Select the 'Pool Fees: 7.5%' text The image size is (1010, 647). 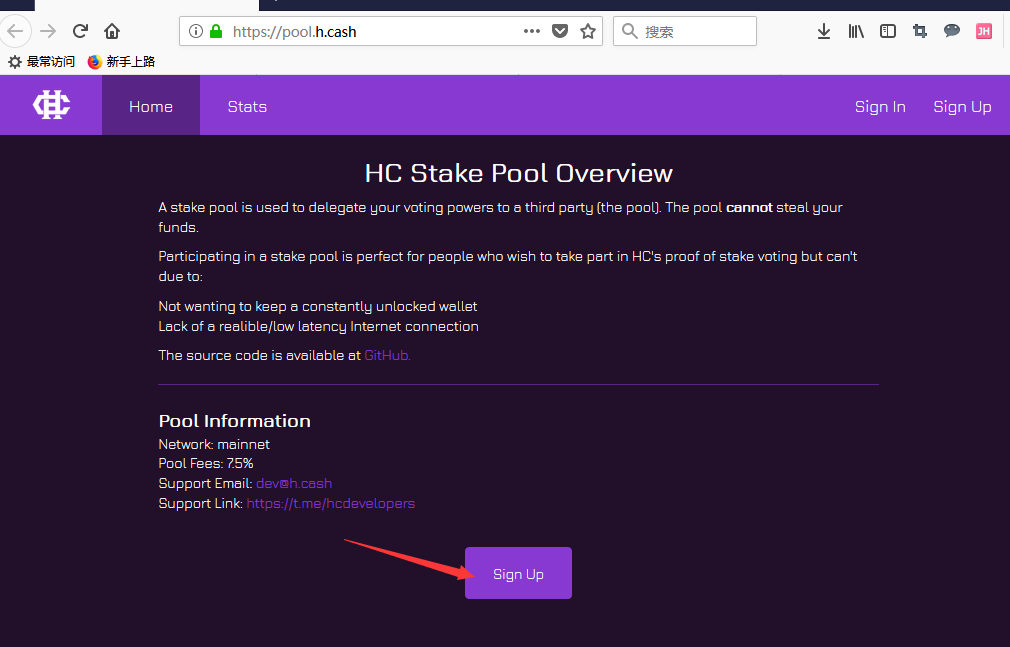tap(206, 463)
